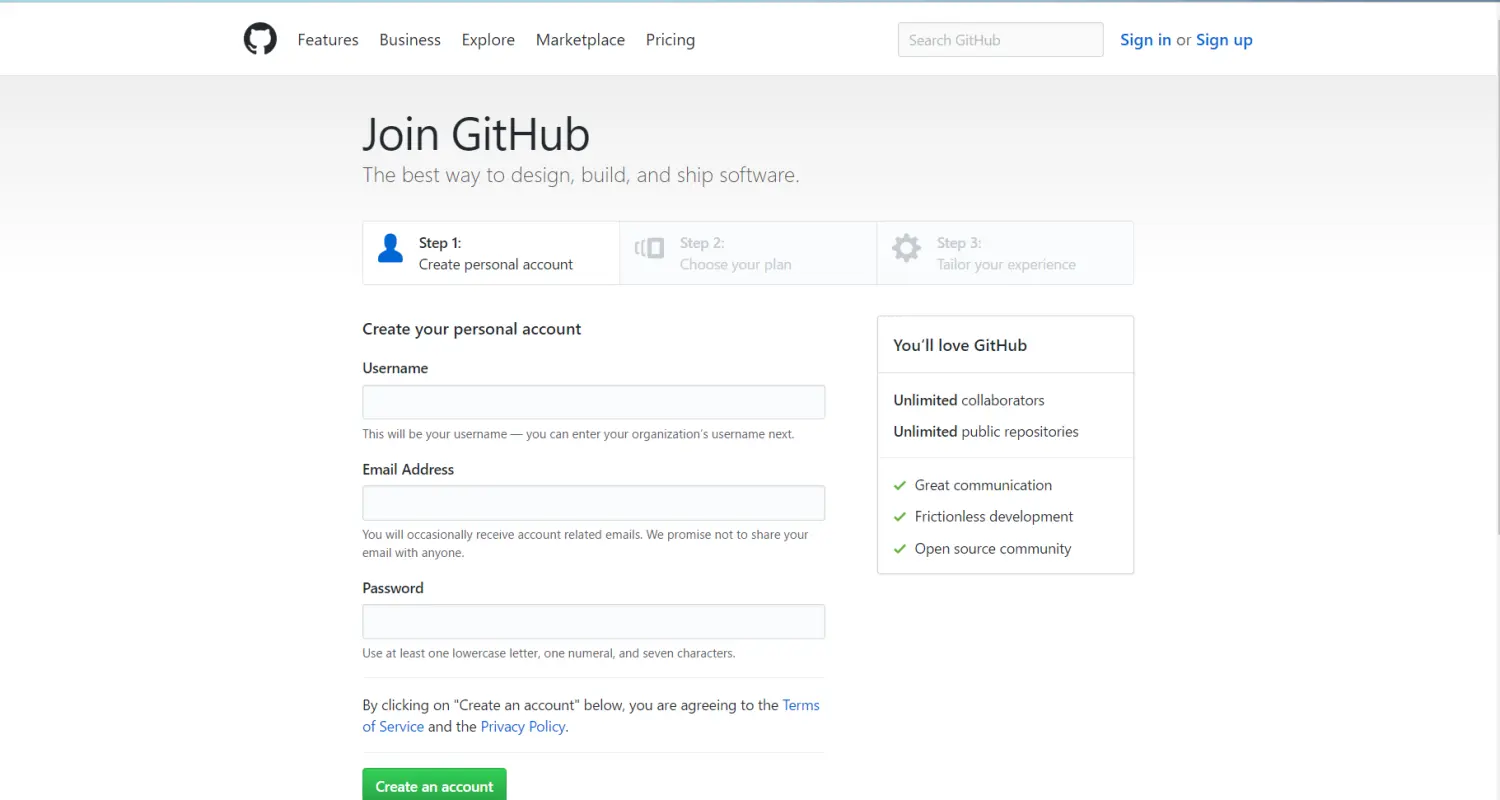Click checkmark beside Frictionless development
1500x800 pixels.
click(900, 518)
